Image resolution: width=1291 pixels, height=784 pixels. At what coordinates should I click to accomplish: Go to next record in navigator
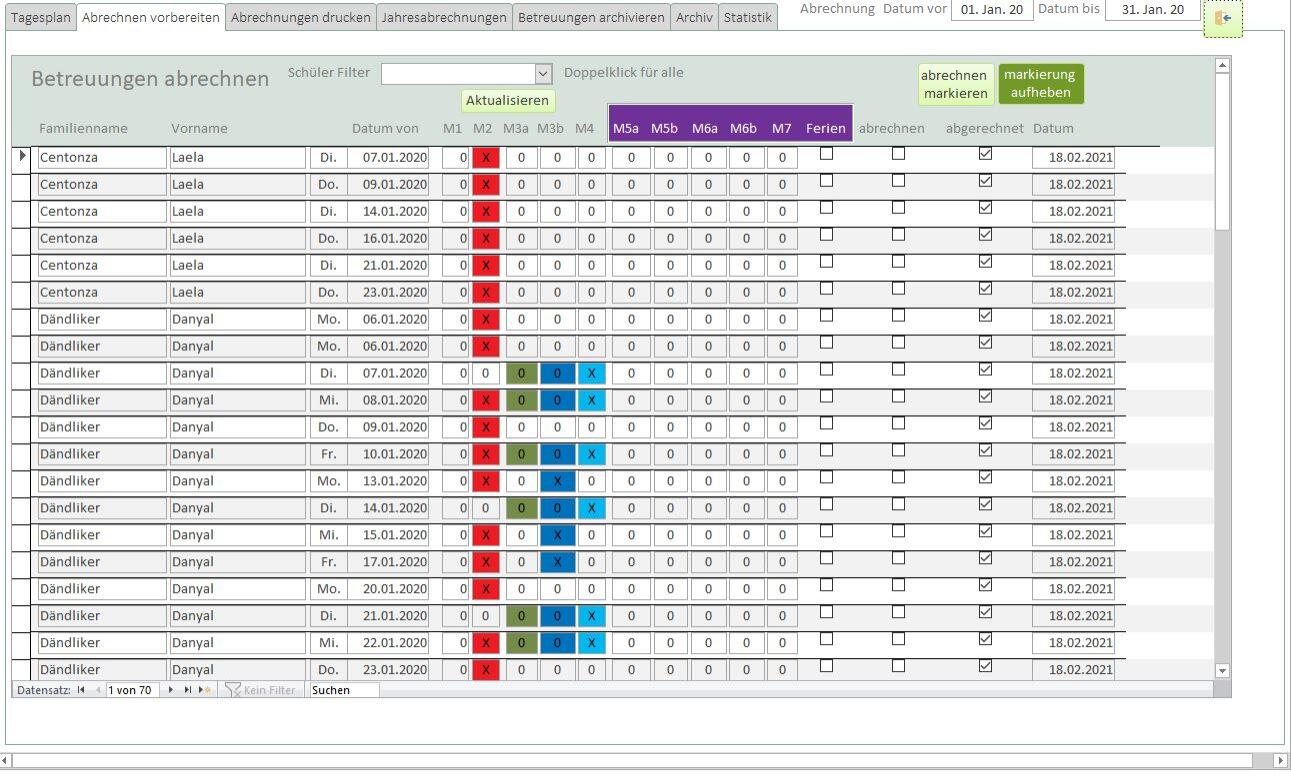pos(171,690)
